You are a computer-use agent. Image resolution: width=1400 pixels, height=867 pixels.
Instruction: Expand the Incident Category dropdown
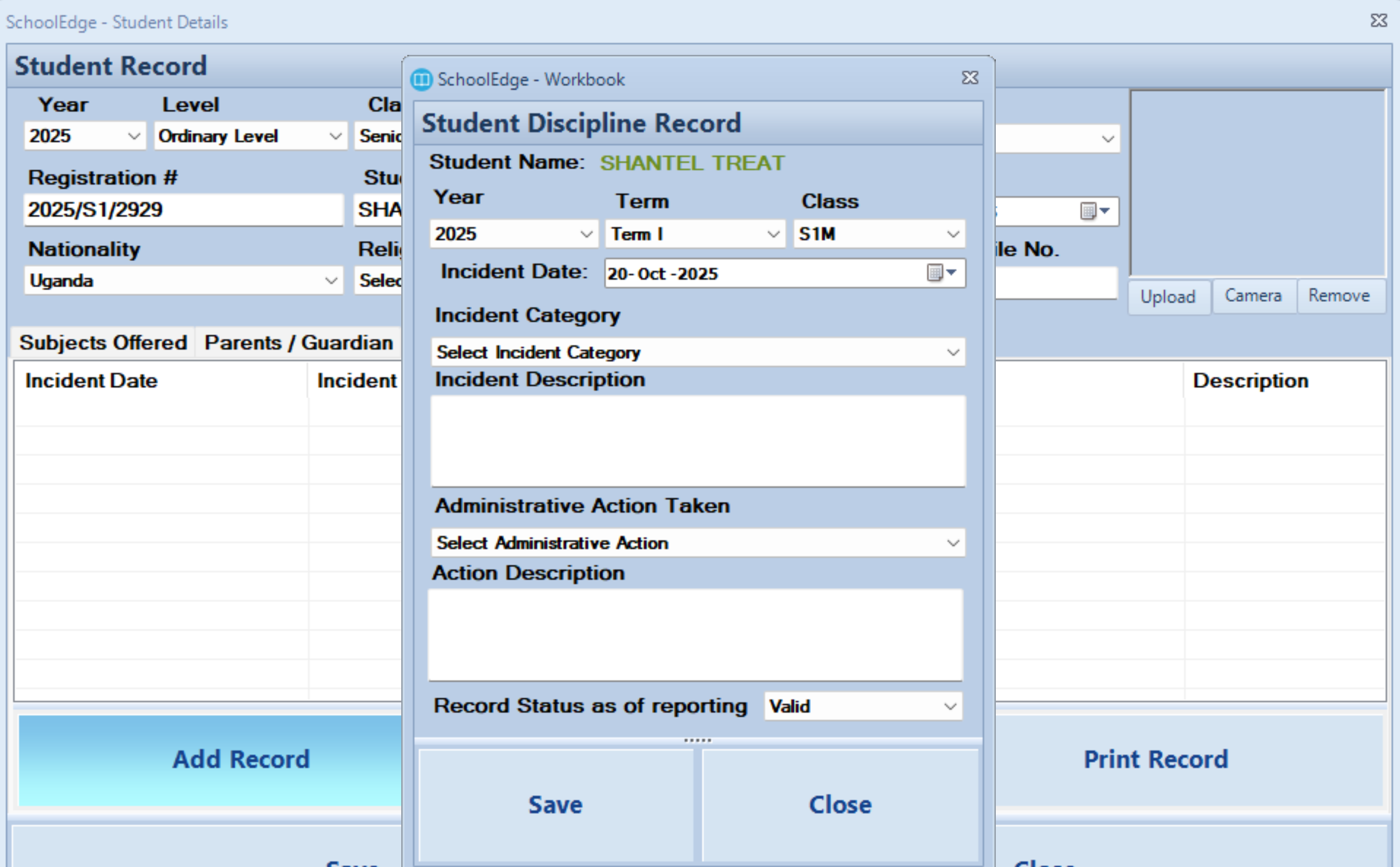coord(952,352)
